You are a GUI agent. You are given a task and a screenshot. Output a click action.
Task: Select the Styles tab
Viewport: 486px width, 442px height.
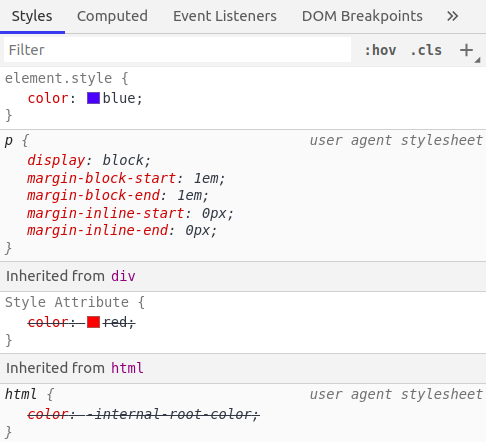pos(32,16)
